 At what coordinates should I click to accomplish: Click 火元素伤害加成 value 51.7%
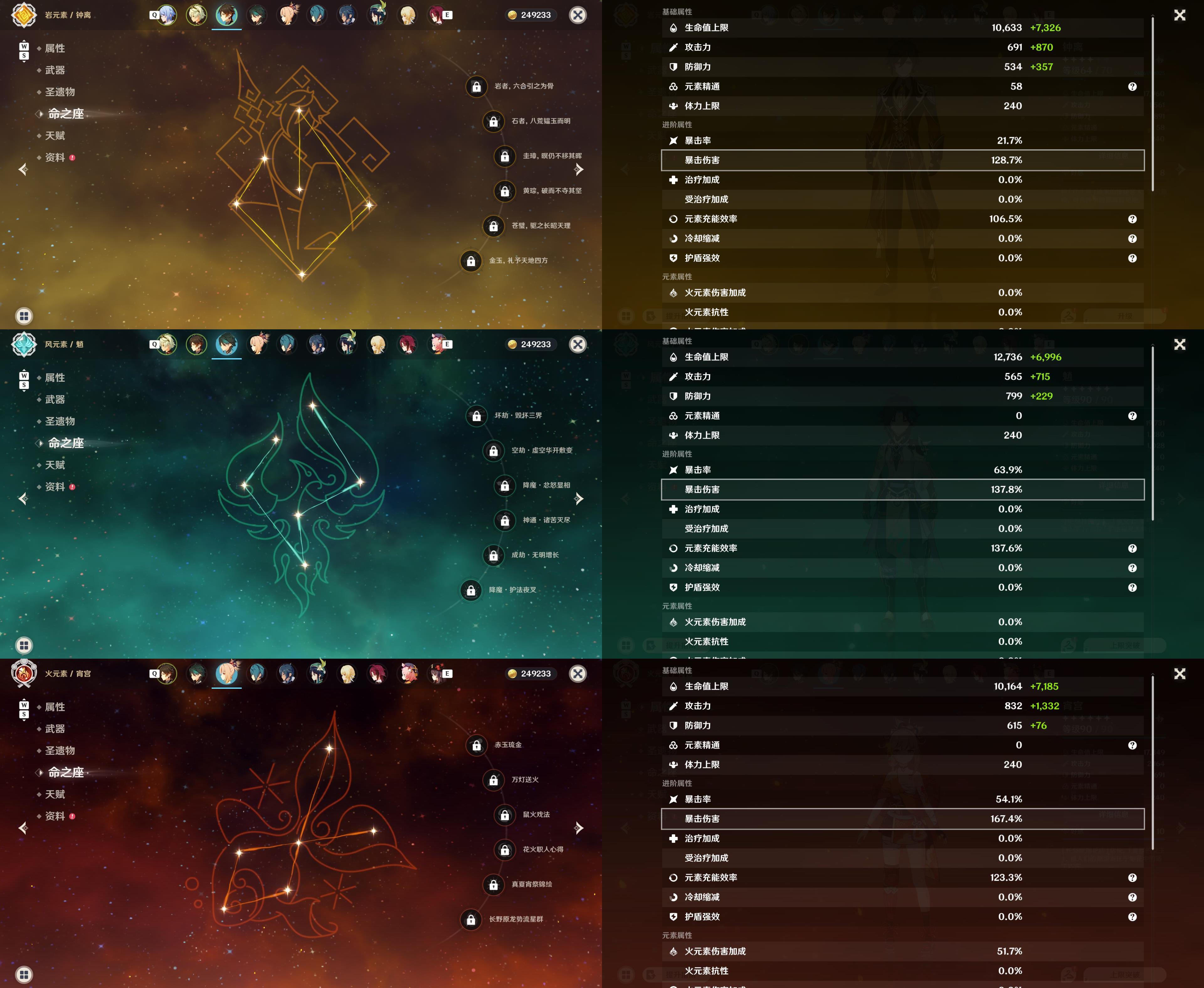pyautogui.click(x=1010, y=952)
